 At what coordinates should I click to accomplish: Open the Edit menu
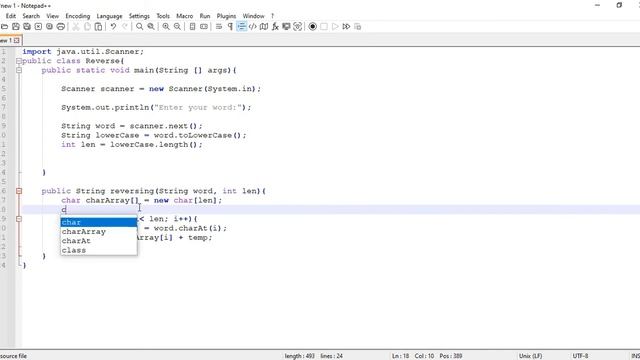pyautogui.click(x=11, y=16)
